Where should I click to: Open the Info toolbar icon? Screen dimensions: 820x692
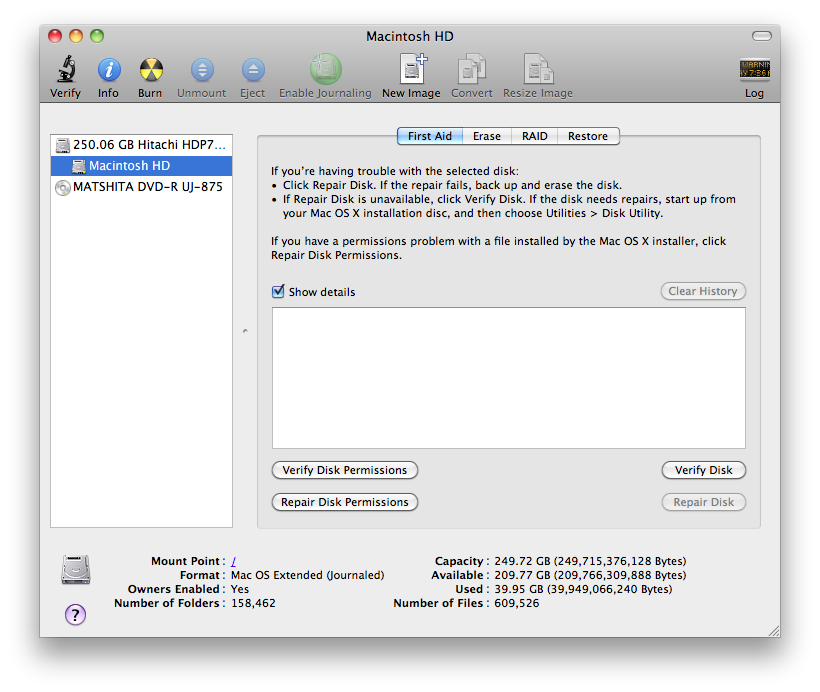109,70
